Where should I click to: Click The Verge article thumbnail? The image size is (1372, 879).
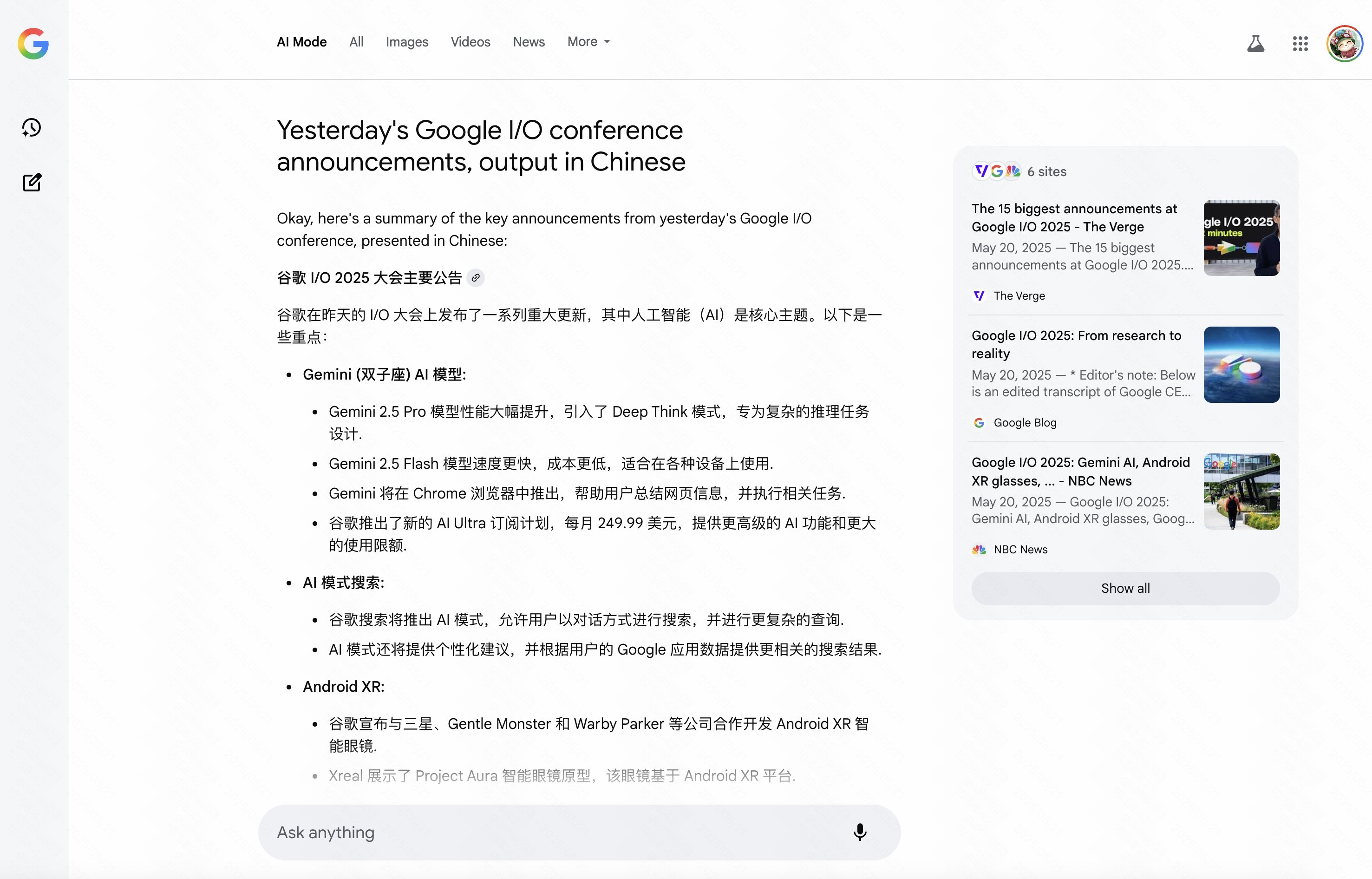coord(1241,238)
